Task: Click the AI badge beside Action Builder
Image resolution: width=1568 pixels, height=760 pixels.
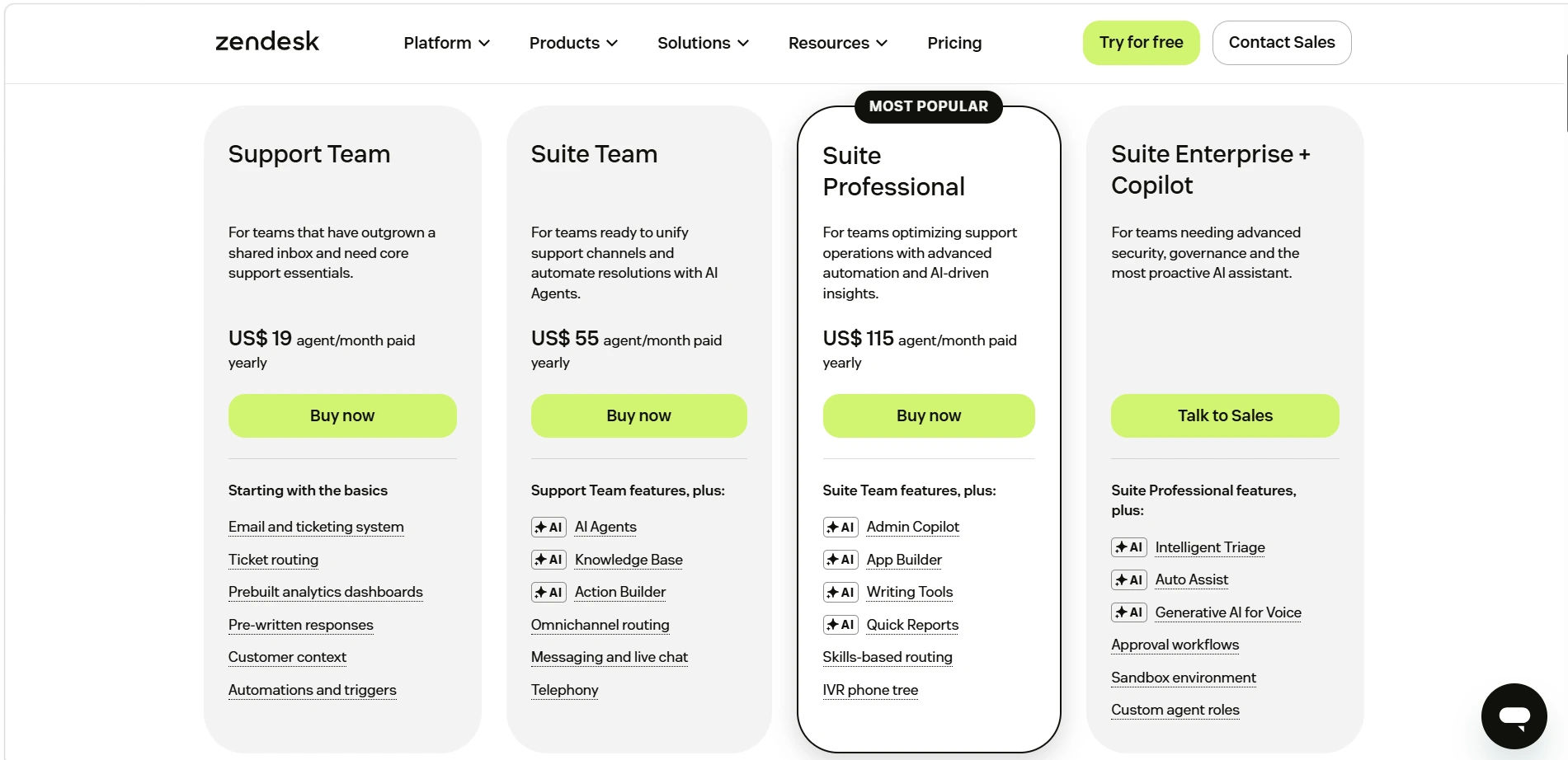Action: coord(549,592)
